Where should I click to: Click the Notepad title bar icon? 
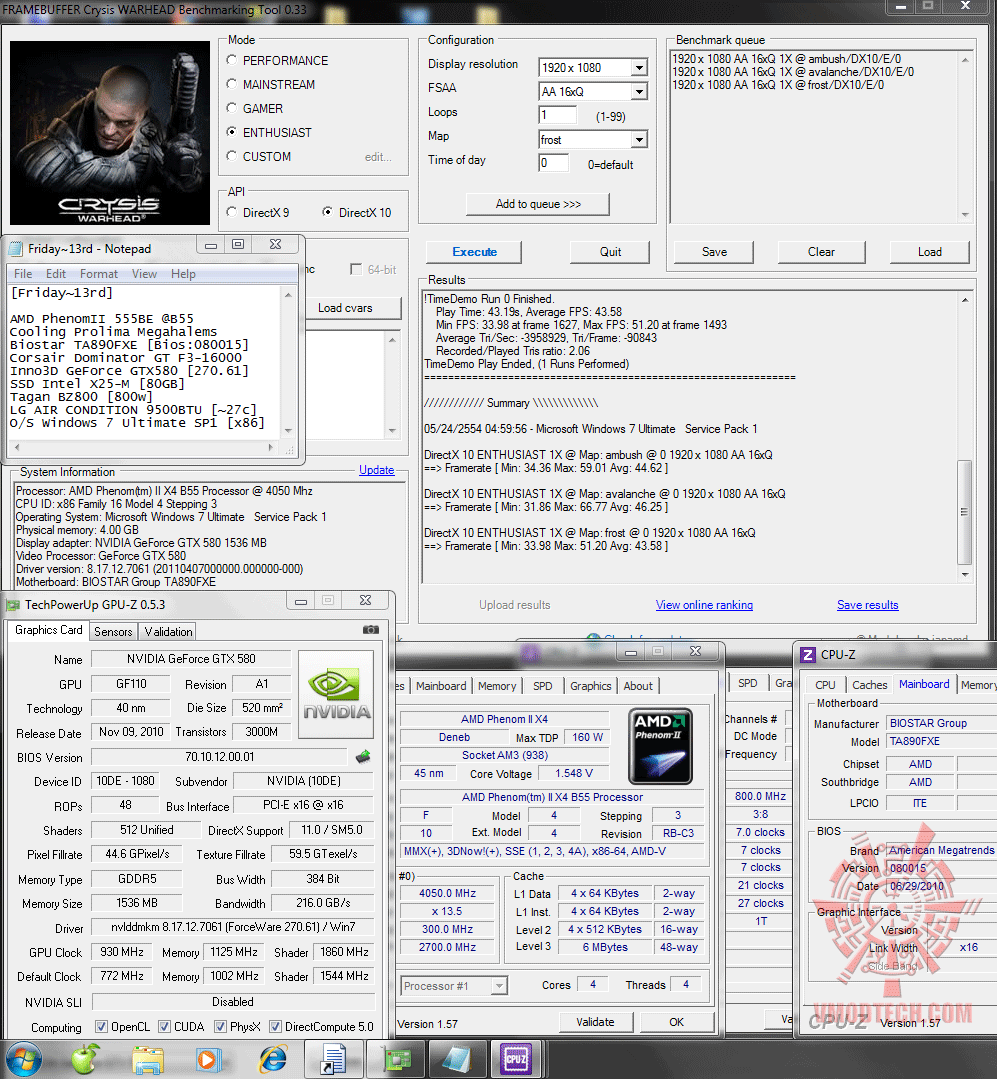click(x=16, y=248)
